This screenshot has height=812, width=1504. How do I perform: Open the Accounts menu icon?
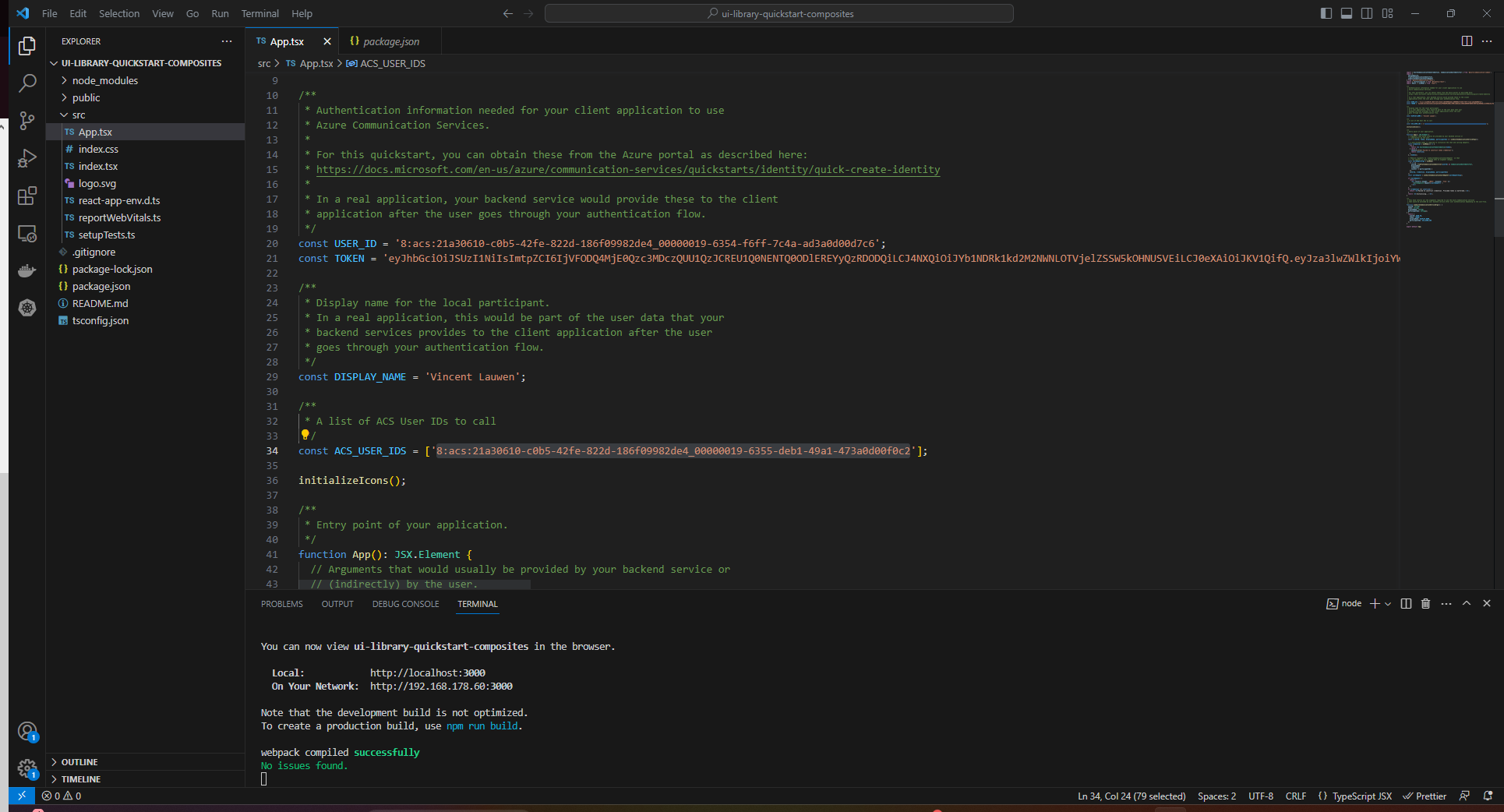[x=27, y=732]
